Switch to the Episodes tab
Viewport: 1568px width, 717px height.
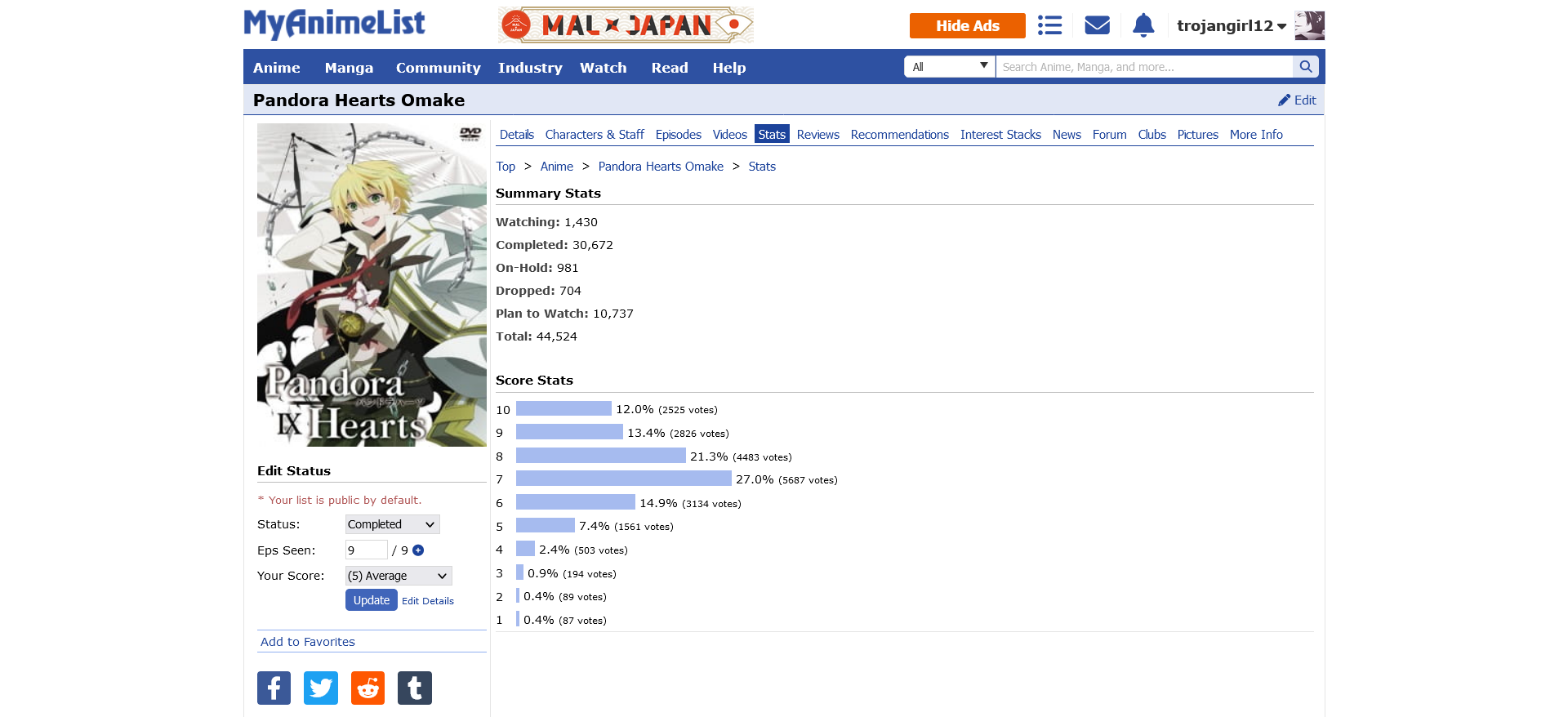pos(679,135)
